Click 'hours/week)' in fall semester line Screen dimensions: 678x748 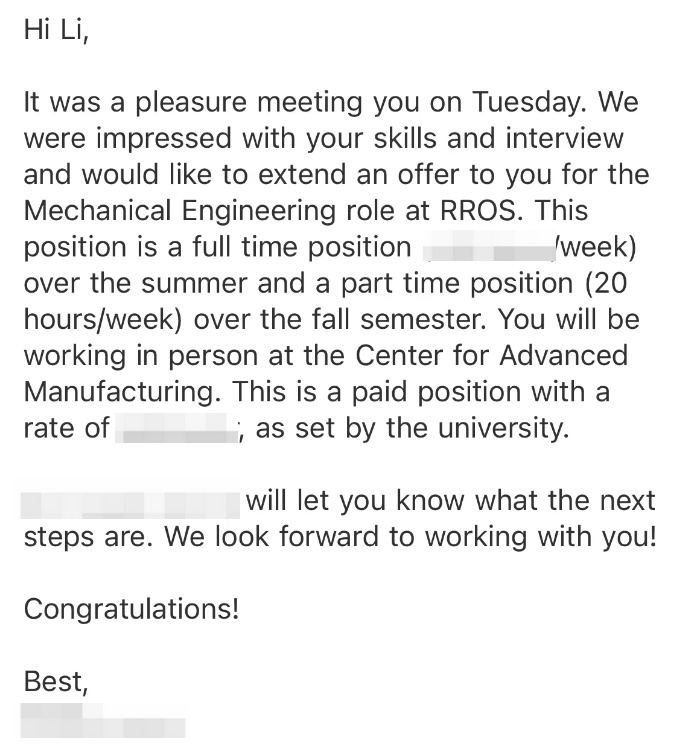coord(103,320)
